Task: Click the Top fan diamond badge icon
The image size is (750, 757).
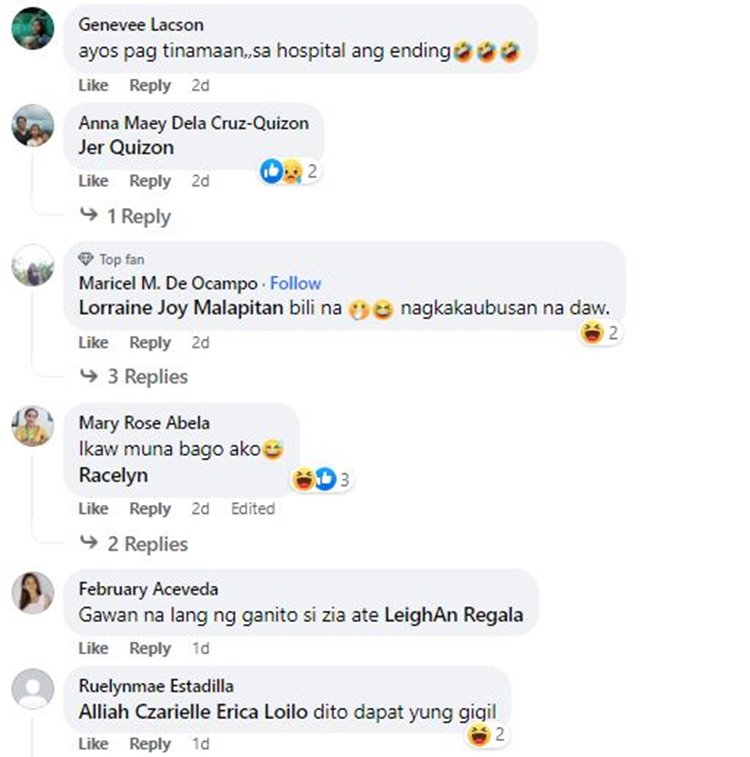Action: click(85, 259)
